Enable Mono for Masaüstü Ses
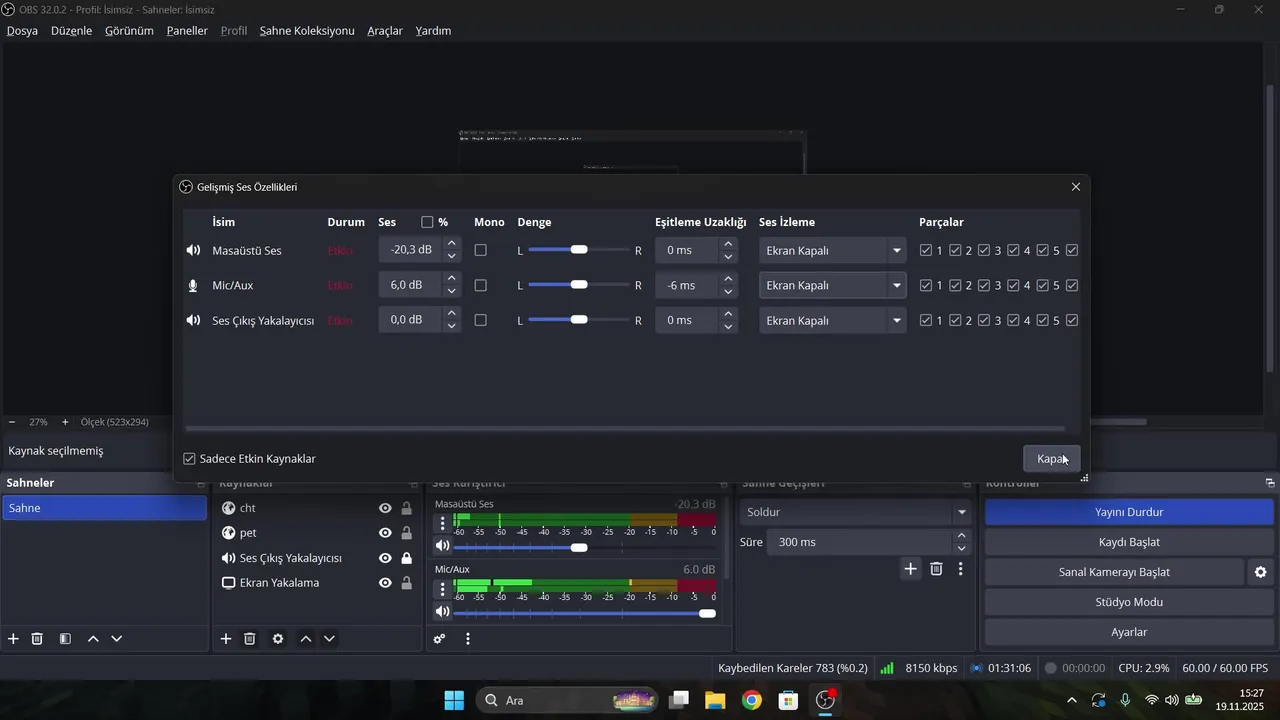The width and height of the screenshot is (1280, 720). (x=481, y=250)
